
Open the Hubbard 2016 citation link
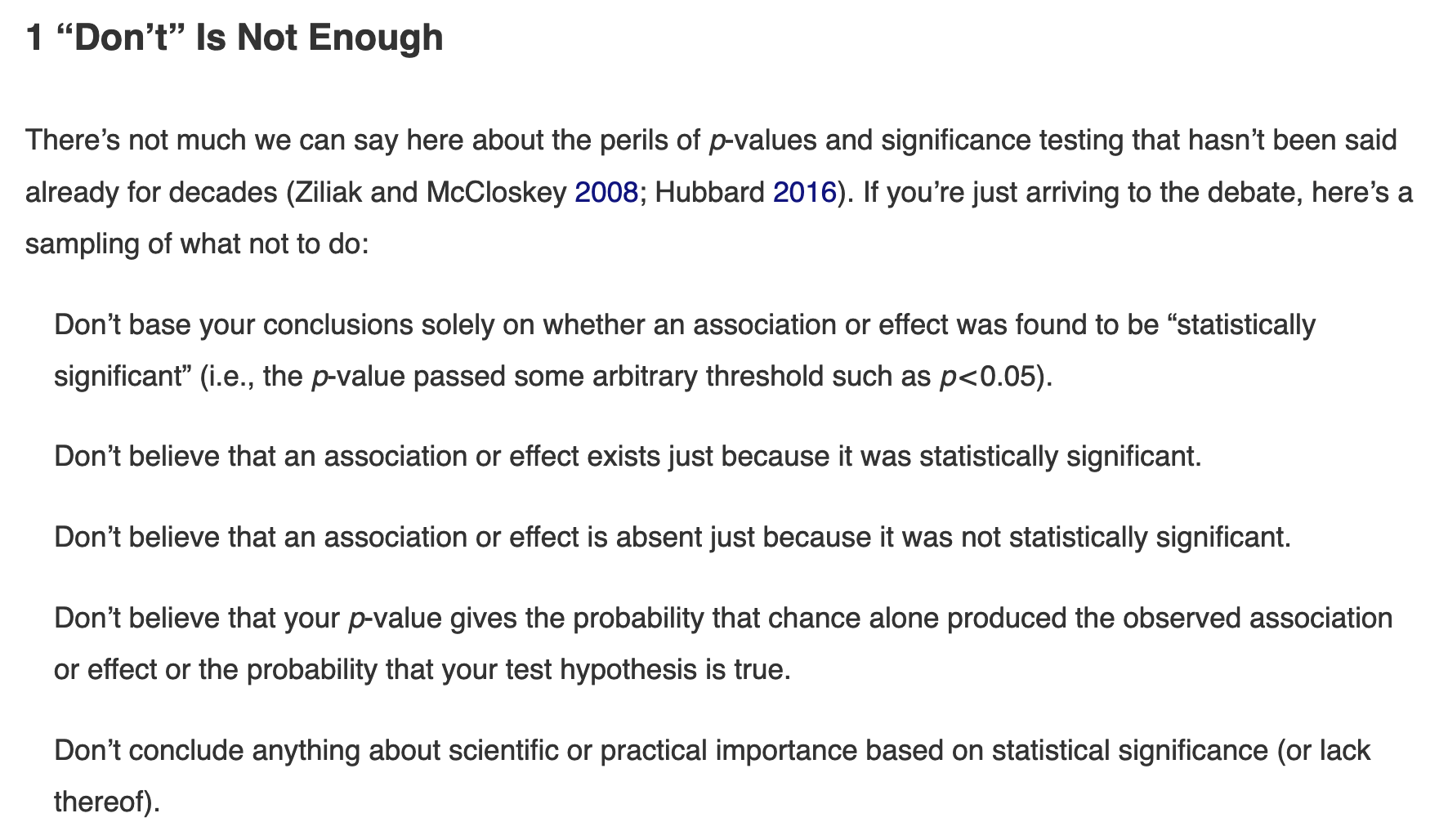[804, 193]
